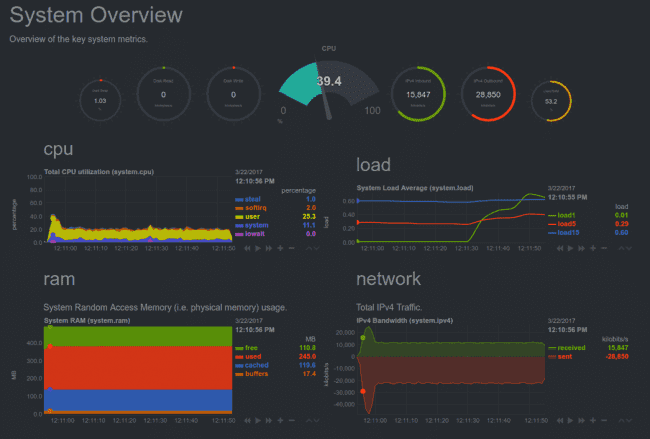Click rewind icon under IPv4 Bandwidth chart

point(560,420)
